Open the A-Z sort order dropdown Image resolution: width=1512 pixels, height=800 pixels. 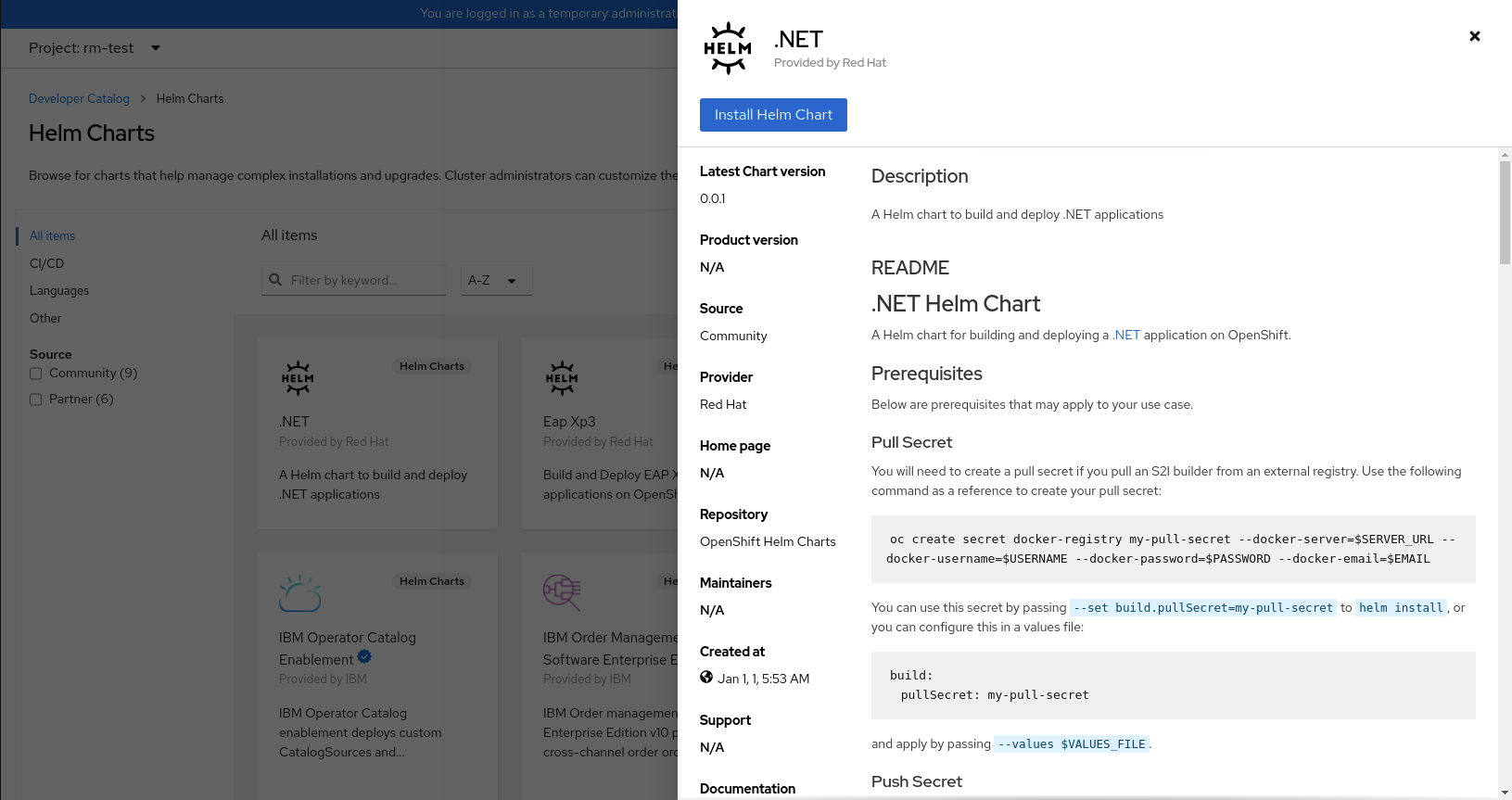(x=496, y=281)
